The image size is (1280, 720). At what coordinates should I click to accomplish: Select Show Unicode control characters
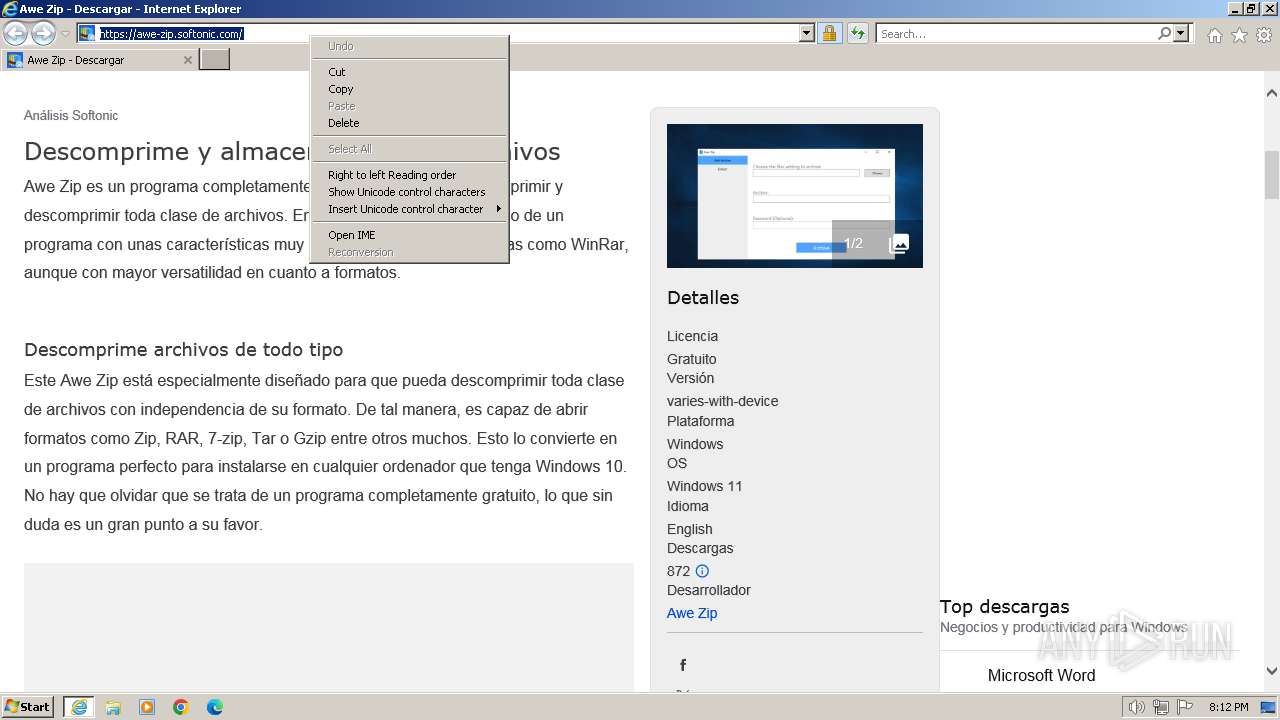410,192
